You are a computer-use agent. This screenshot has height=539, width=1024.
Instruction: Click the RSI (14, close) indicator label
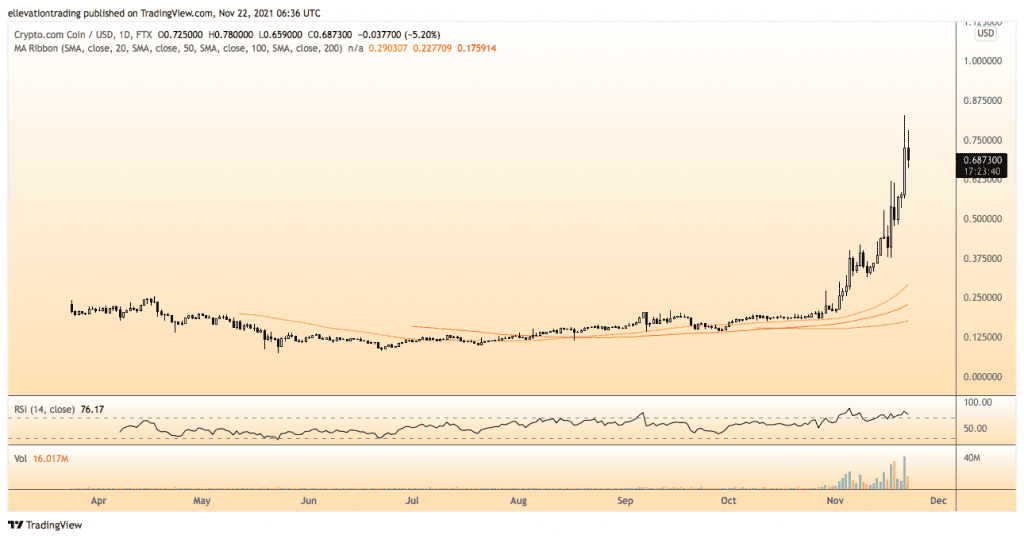44,410
